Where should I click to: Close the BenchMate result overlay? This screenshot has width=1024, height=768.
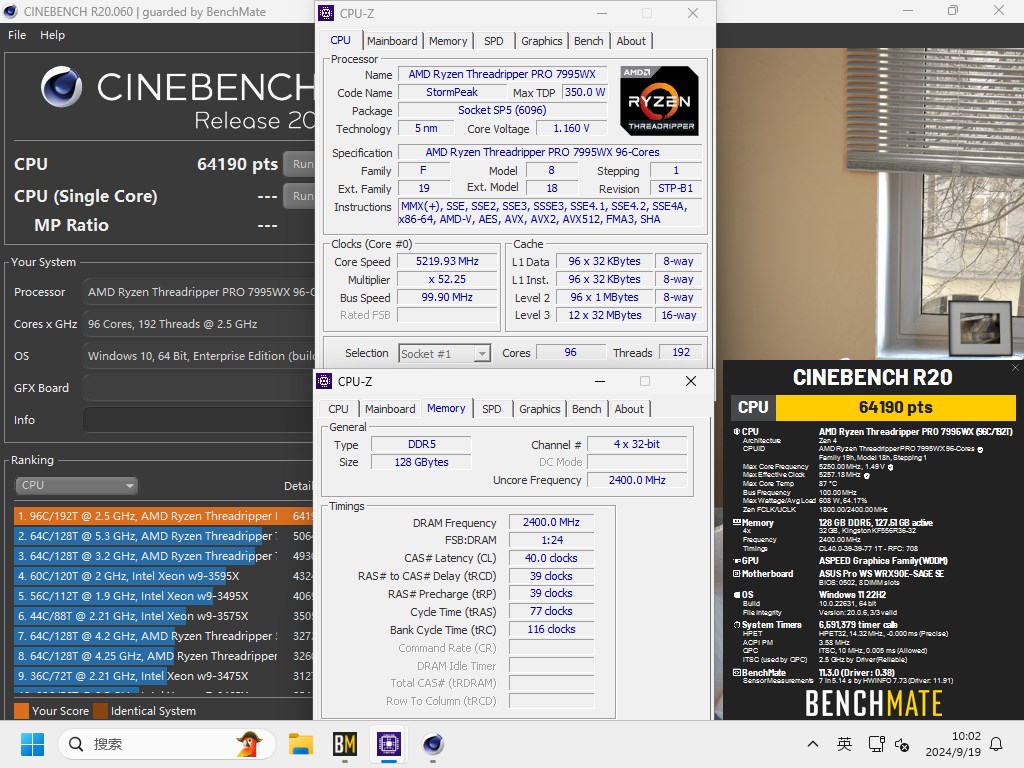coord(1015,368)
